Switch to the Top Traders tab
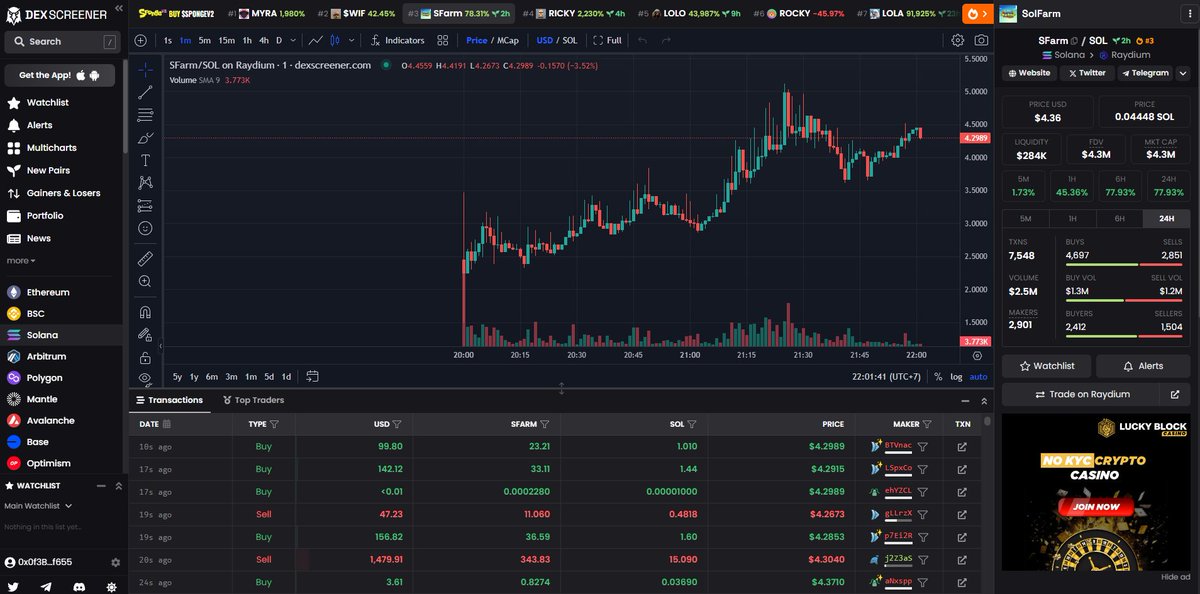This screenshot has width=1200, height=594. click(x=253, y=400)
